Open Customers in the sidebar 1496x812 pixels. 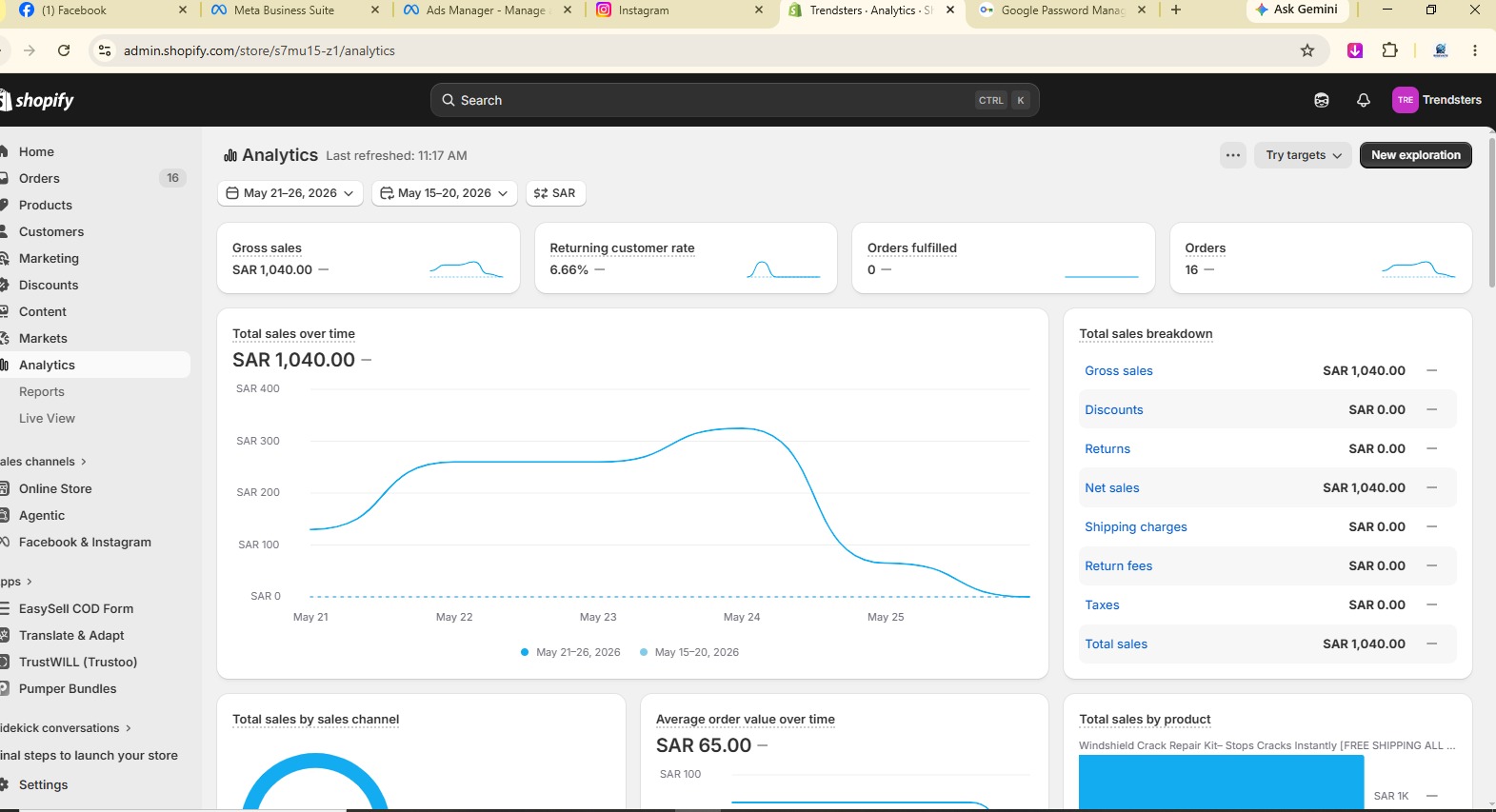pyautogui.click(x=51, y=231)
